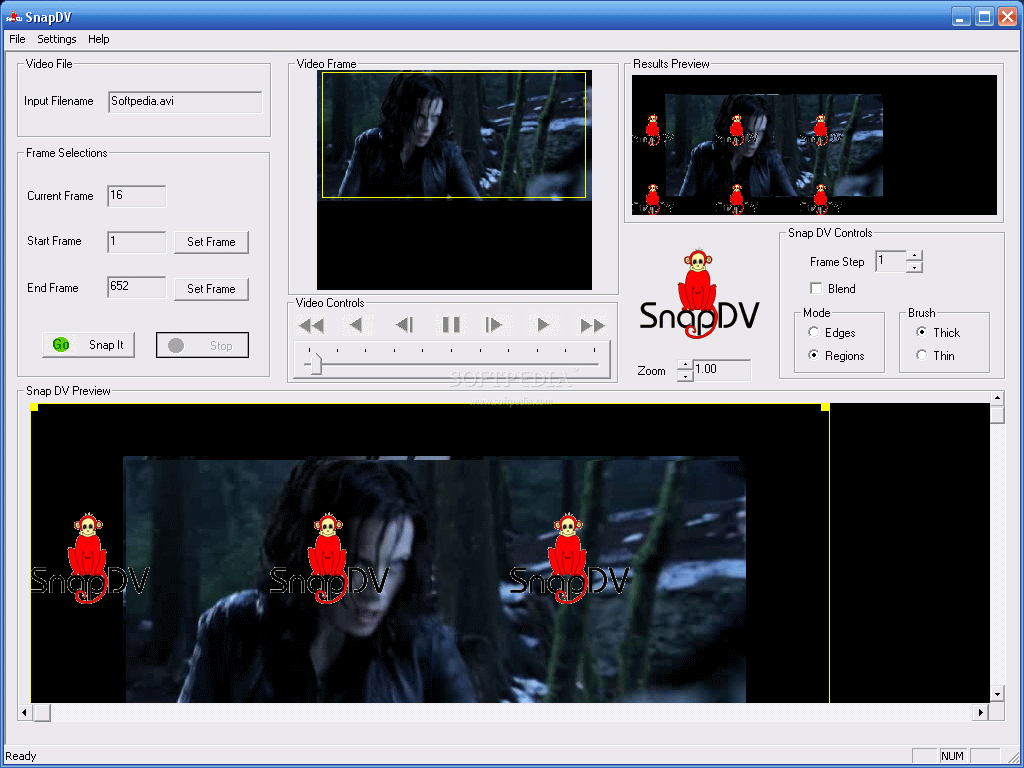Click the Input Filename field
This screenshot has height=768, width=1024.
tap(185, 102)
